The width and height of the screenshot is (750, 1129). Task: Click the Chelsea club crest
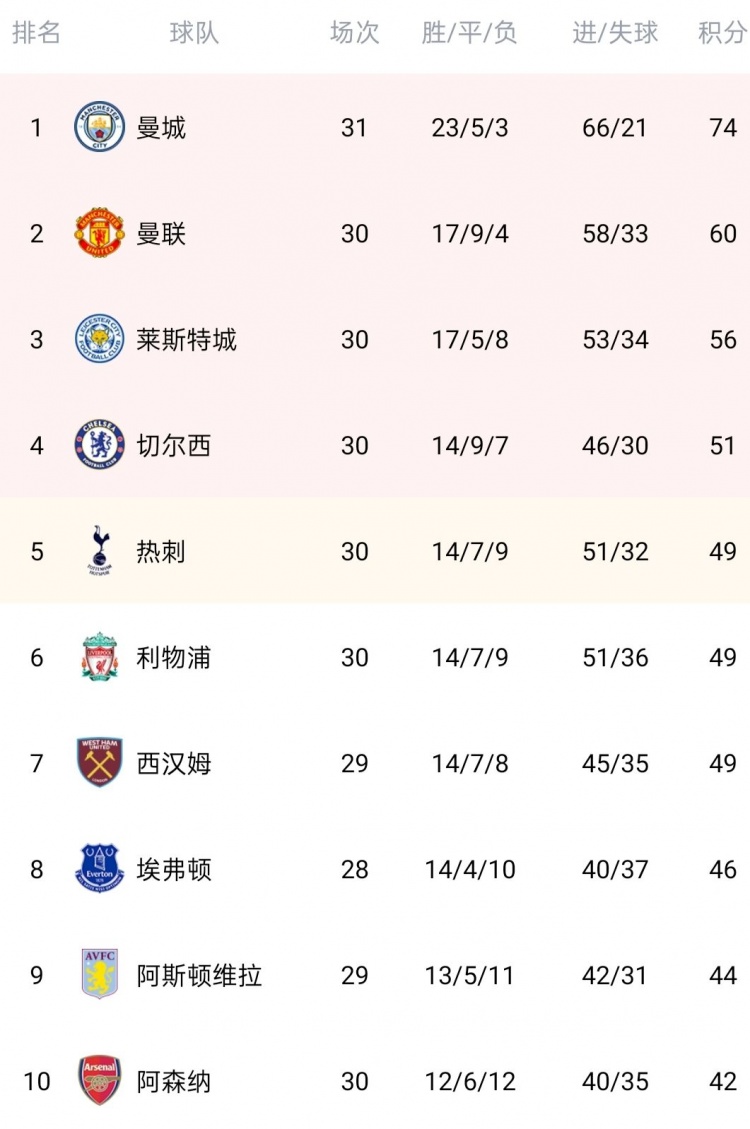point(99,444)
